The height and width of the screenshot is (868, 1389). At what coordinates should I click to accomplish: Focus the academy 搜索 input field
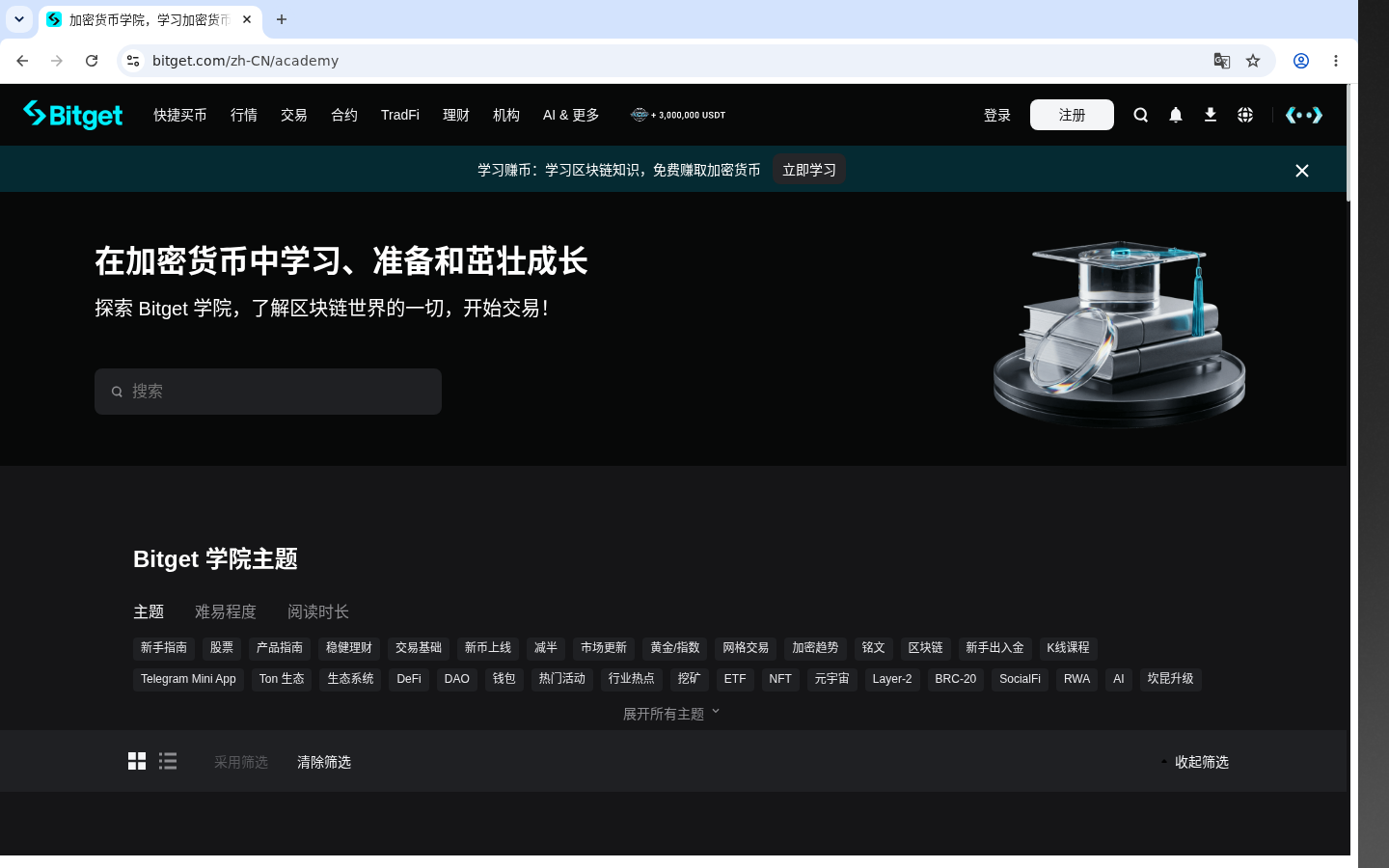coord(268,392)
